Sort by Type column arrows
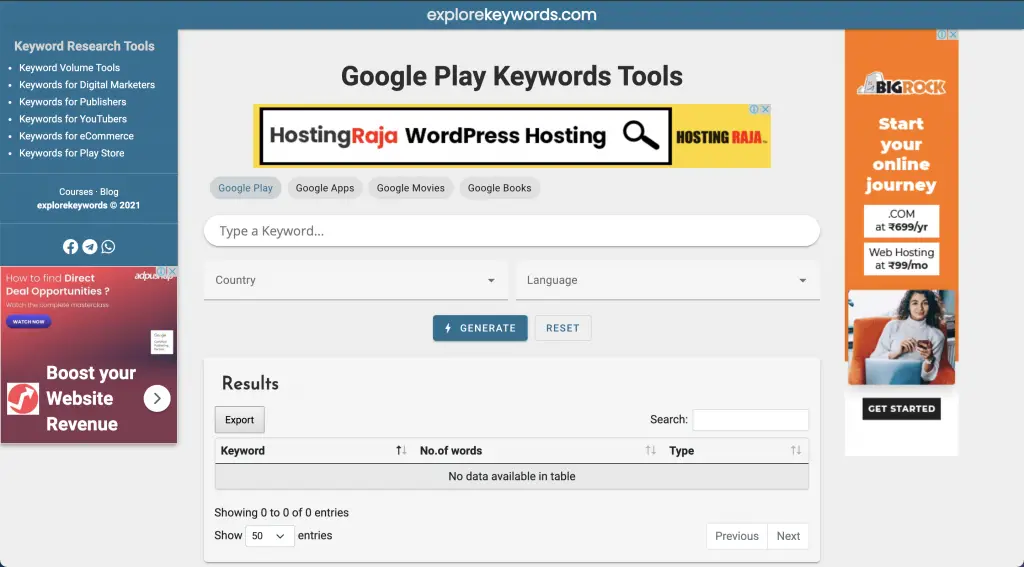This screenshot has height=567, width=1024. tap(795, 450)
